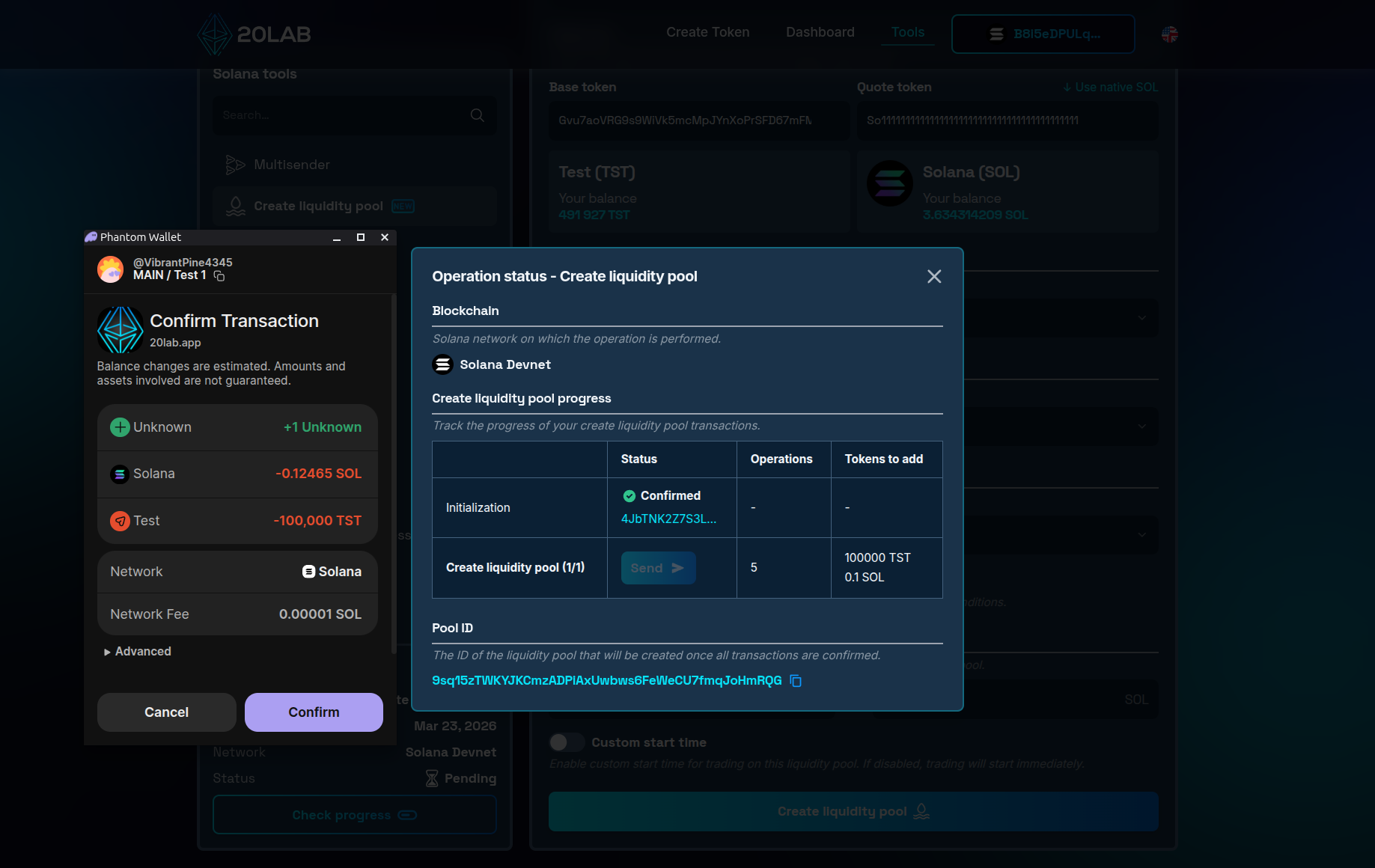Click the Solana network icon in Network row
The image size is (1375, 868).
(x=308, y=572)
